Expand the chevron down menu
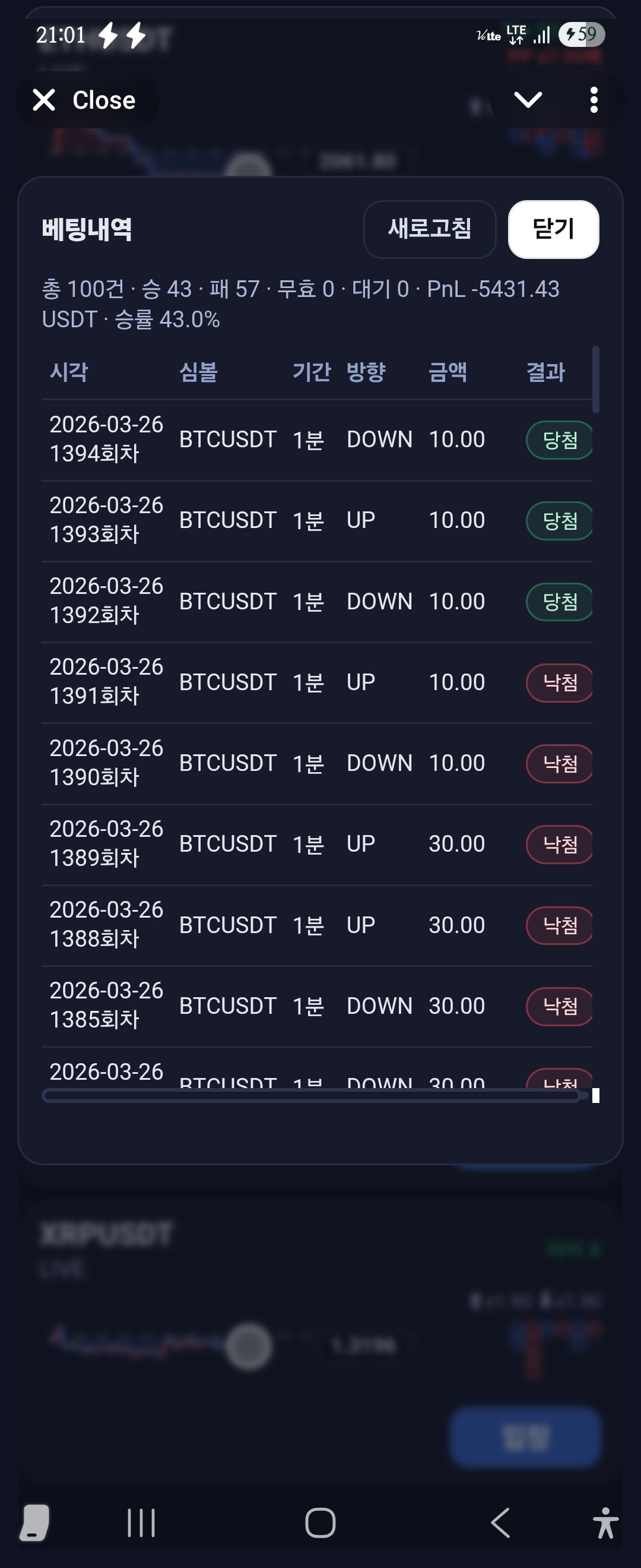The height and width of the screenshot is (1568, 641). coord(527,100)
